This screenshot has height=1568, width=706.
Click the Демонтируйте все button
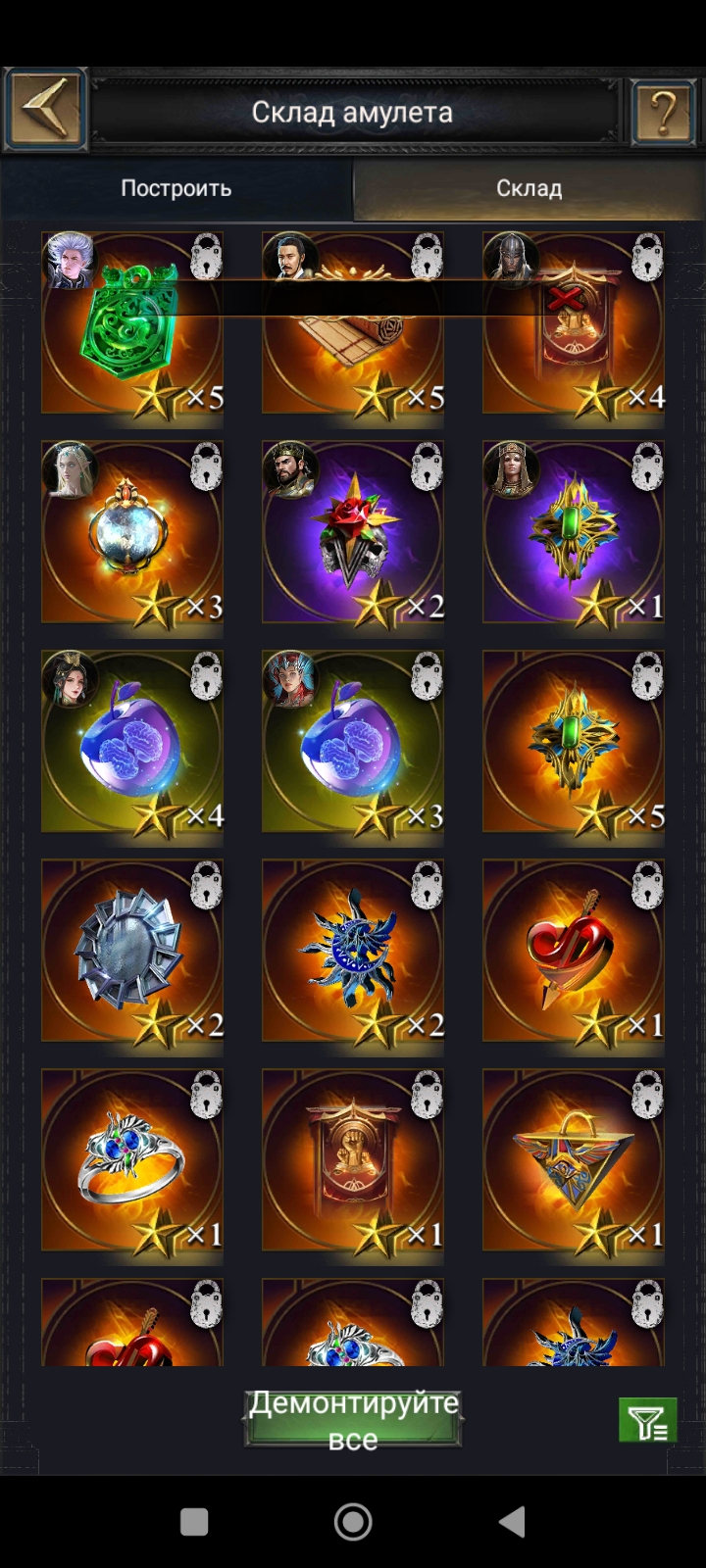353,1419
